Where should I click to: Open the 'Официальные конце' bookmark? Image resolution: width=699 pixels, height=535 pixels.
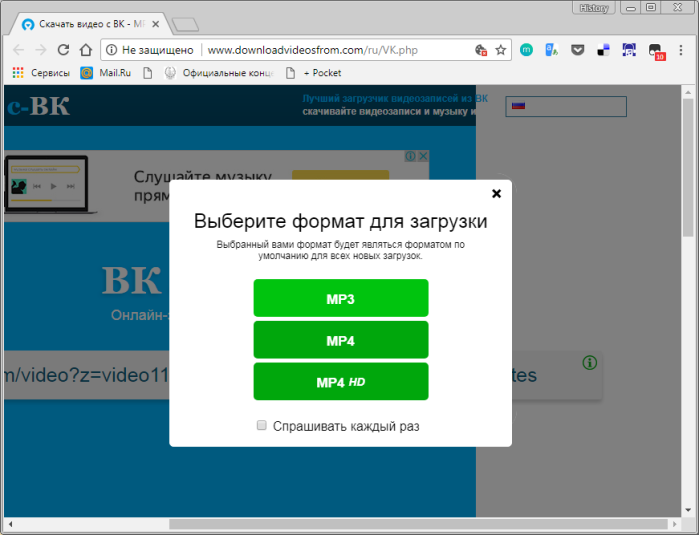pos(219,73)
